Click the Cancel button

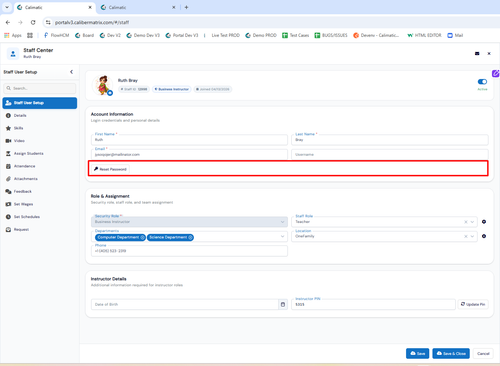tap(483, 353)
